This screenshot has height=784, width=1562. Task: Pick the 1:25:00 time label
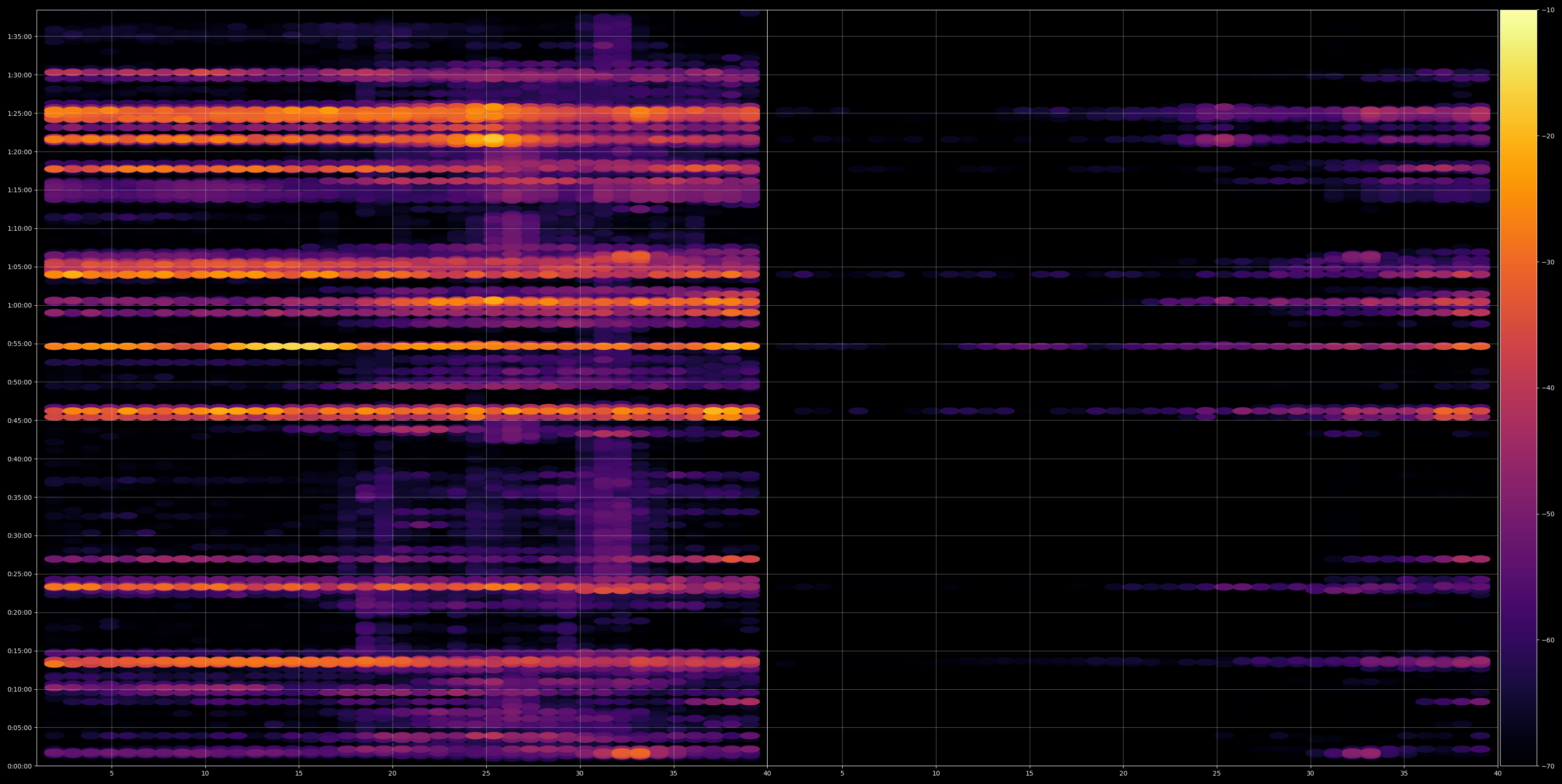point(19,113)
